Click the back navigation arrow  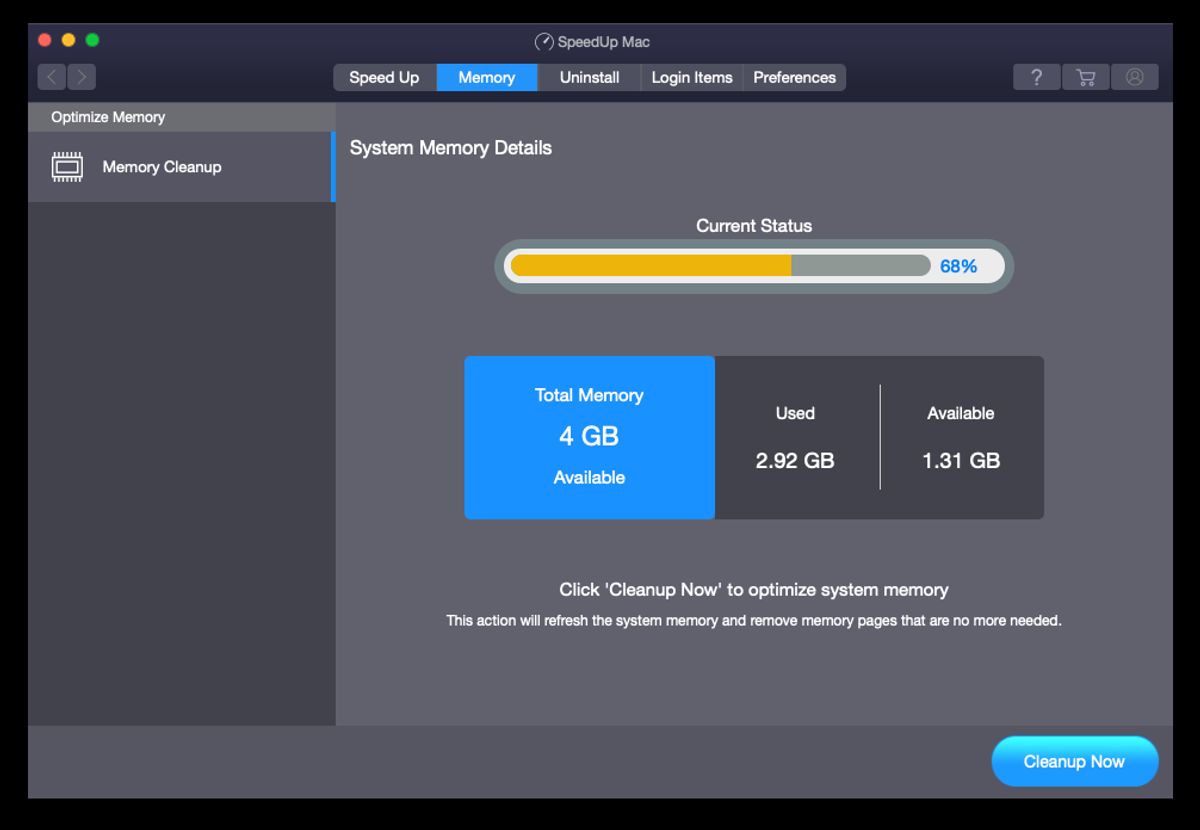[x=52, y=77]
